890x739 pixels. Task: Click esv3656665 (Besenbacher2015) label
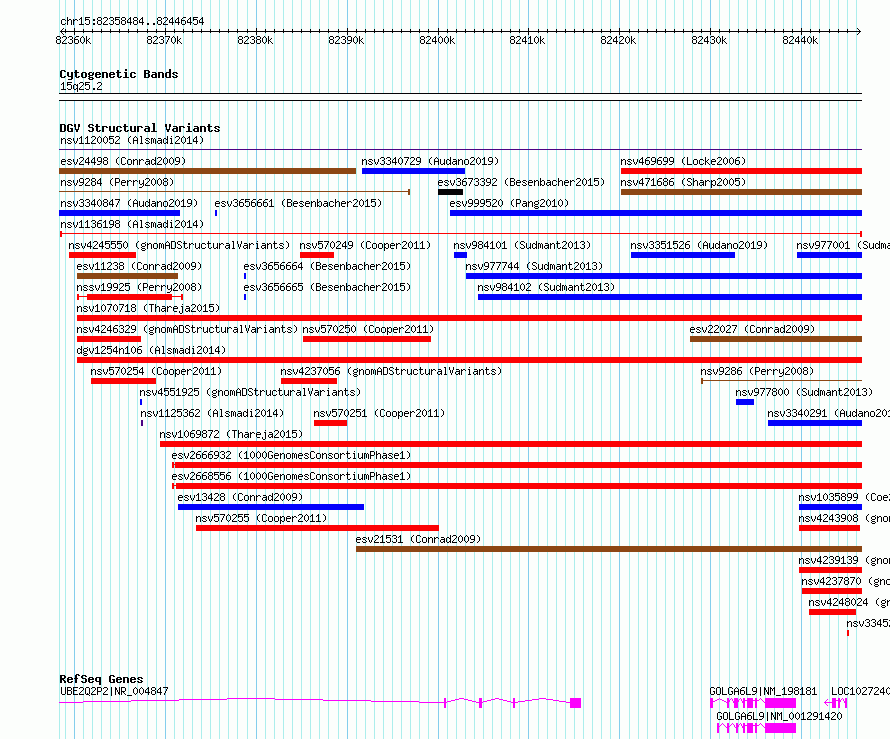point(327,287)
